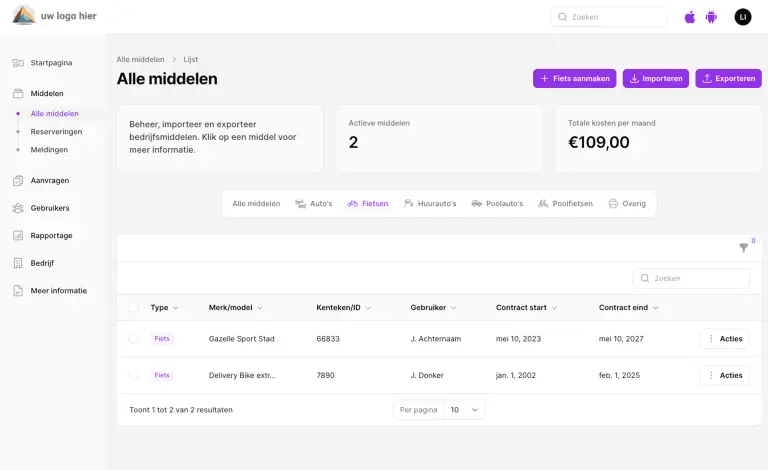768x470 pixels.
Task: Open the filter funnel icon
Action: coord(743,248)
